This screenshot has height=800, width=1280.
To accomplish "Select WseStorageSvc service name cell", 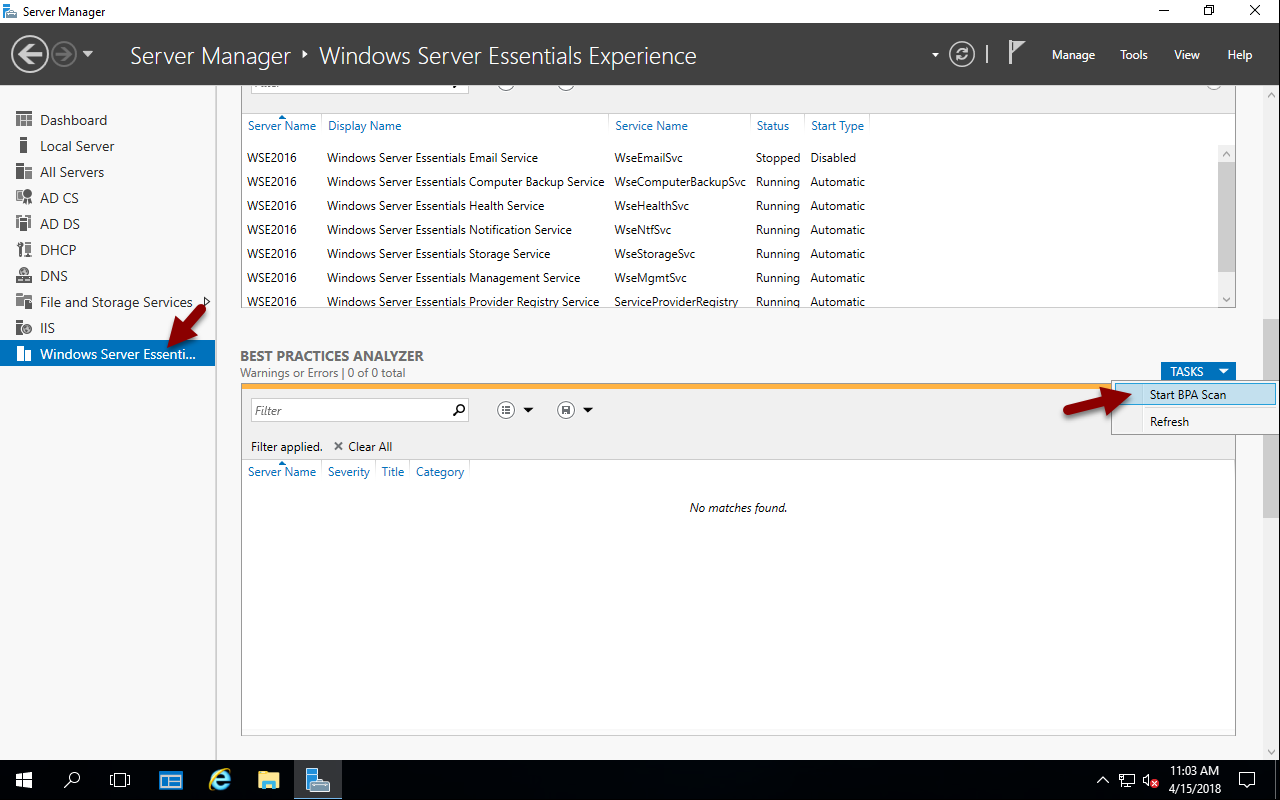I will 655,254.
